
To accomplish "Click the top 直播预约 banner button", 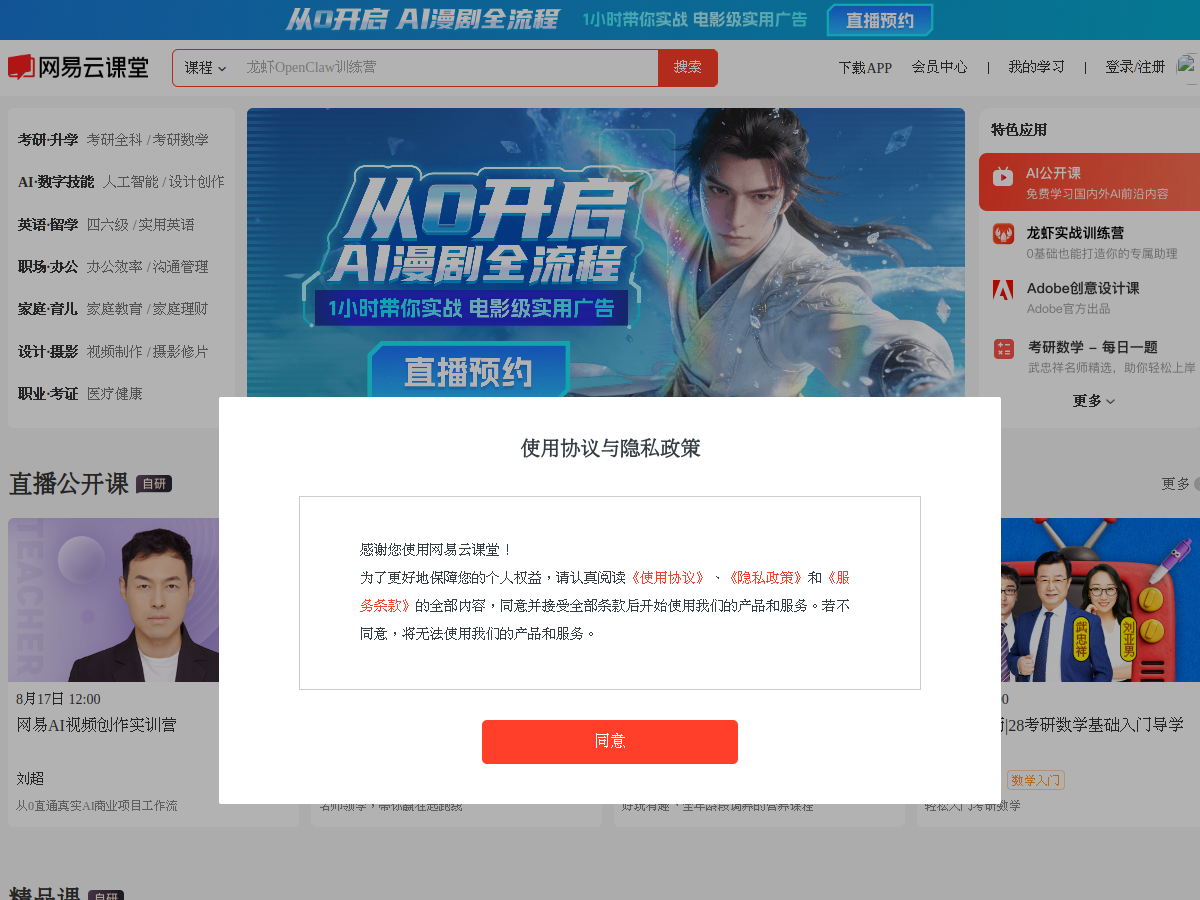I will [x=880, y=20].
